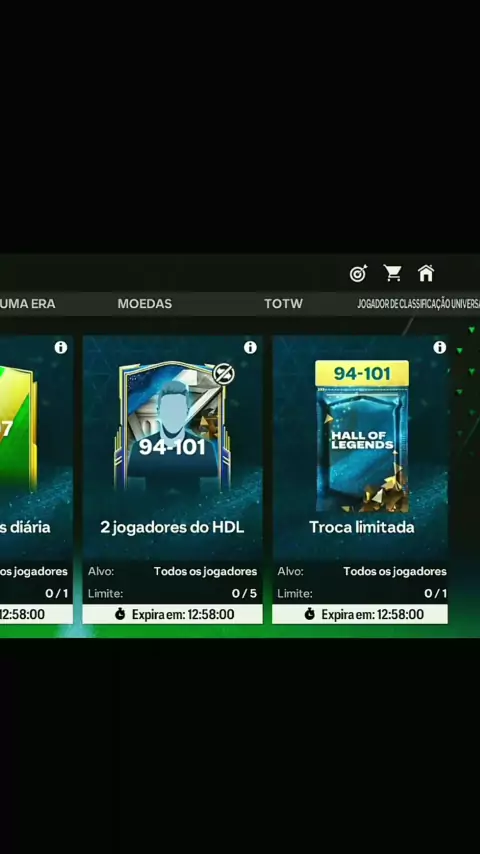Show info for the diária exchange card

60,347
